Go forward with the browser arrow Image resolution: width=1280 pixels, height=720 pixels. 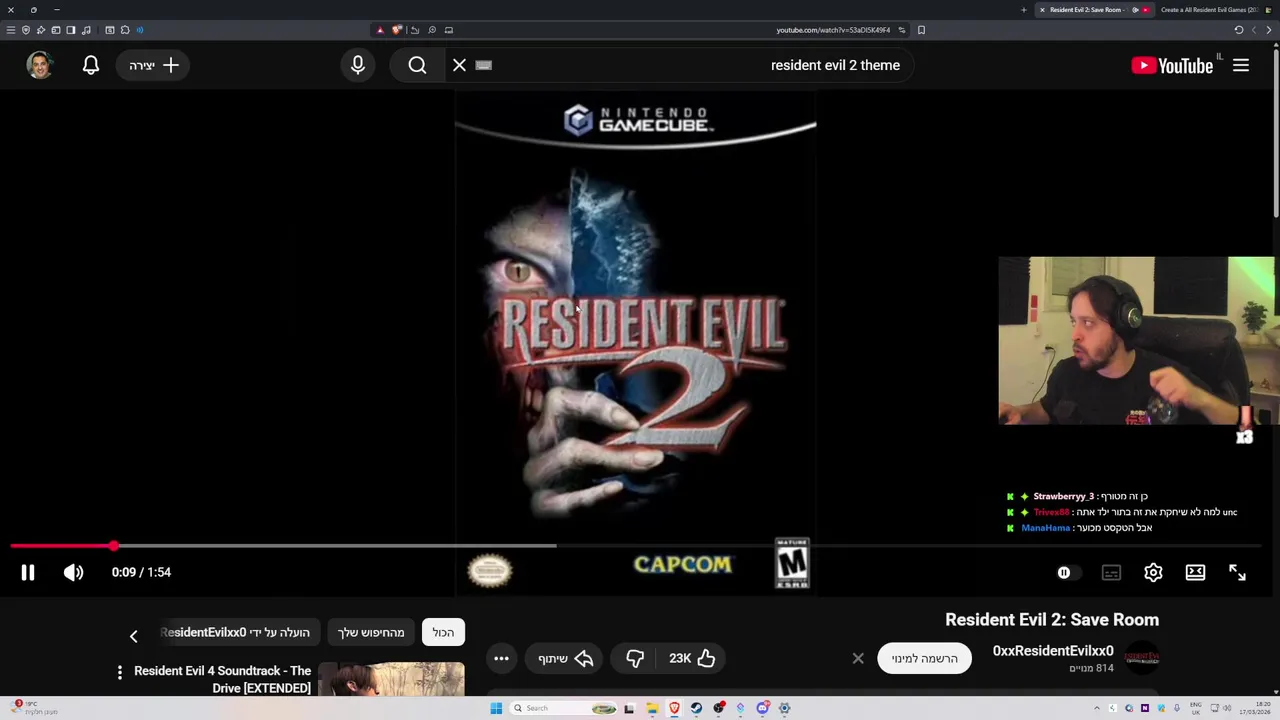(1254, 30)
